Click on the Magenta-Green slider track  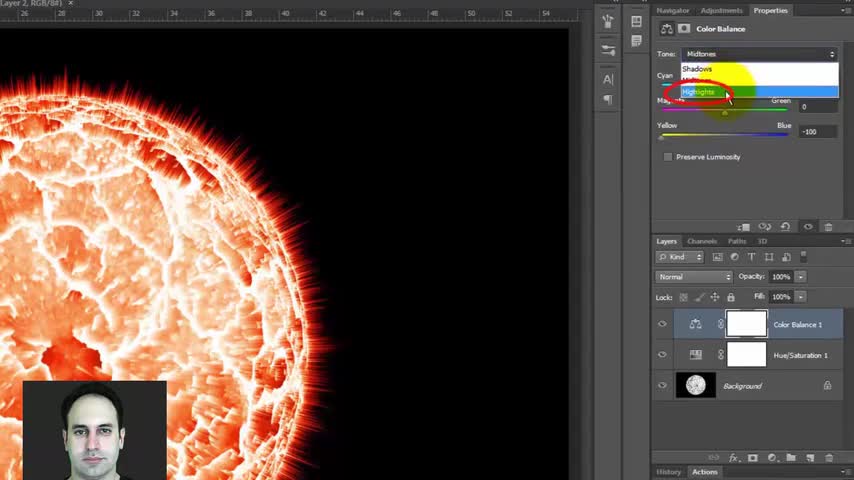724,110
